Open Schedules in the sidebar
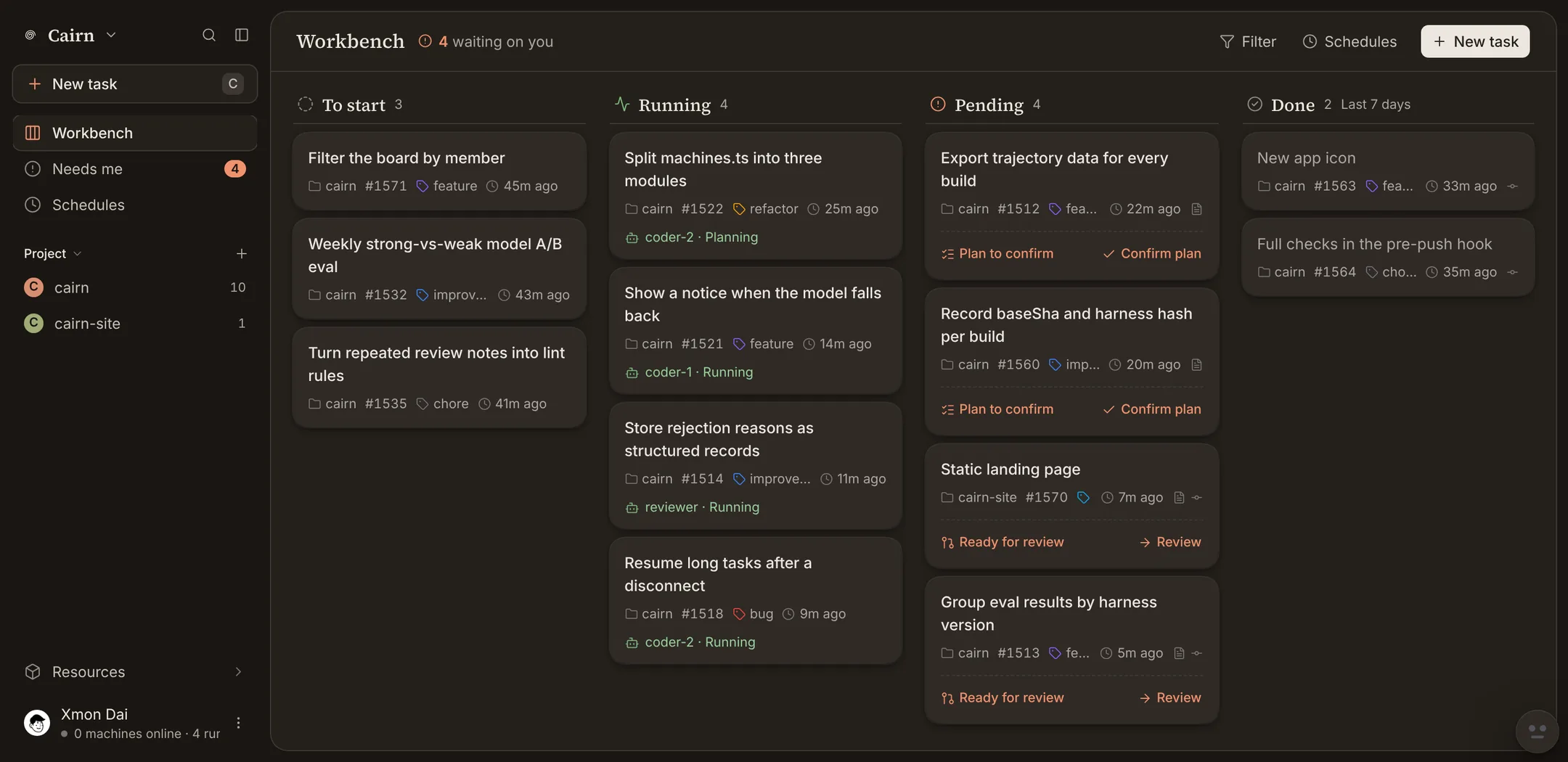The image size is (1568, 762). tap(135, 205)
